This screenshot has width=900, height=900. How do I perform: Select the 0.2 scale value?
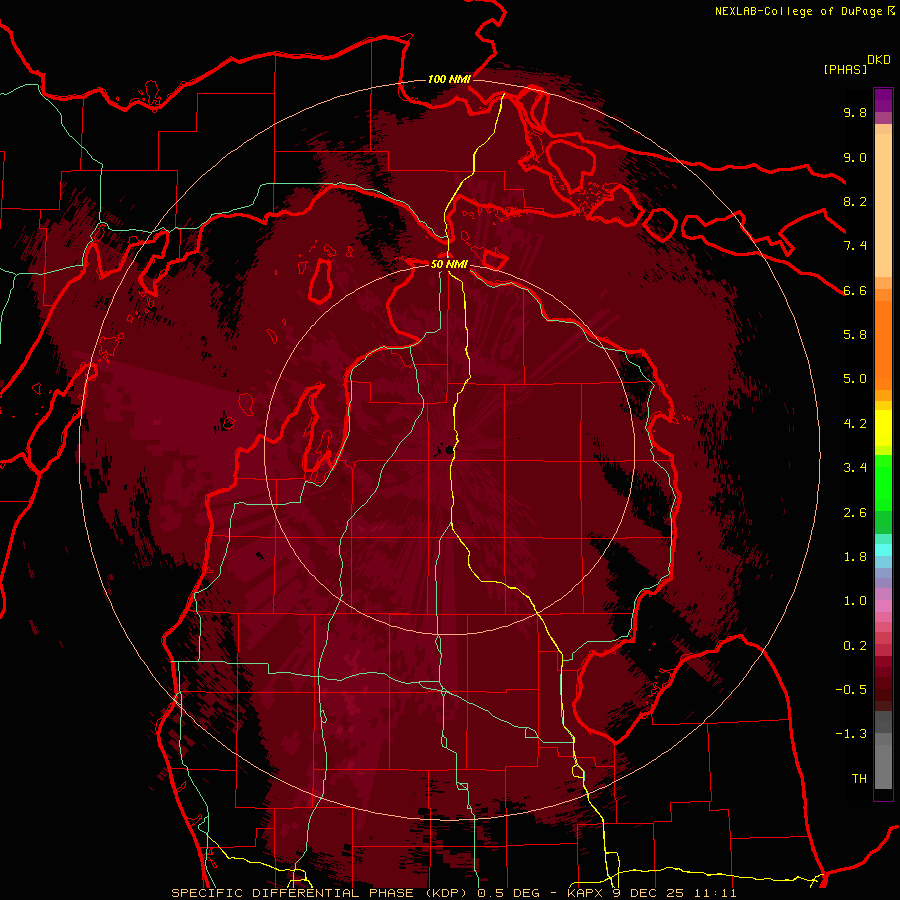(855, 646)
